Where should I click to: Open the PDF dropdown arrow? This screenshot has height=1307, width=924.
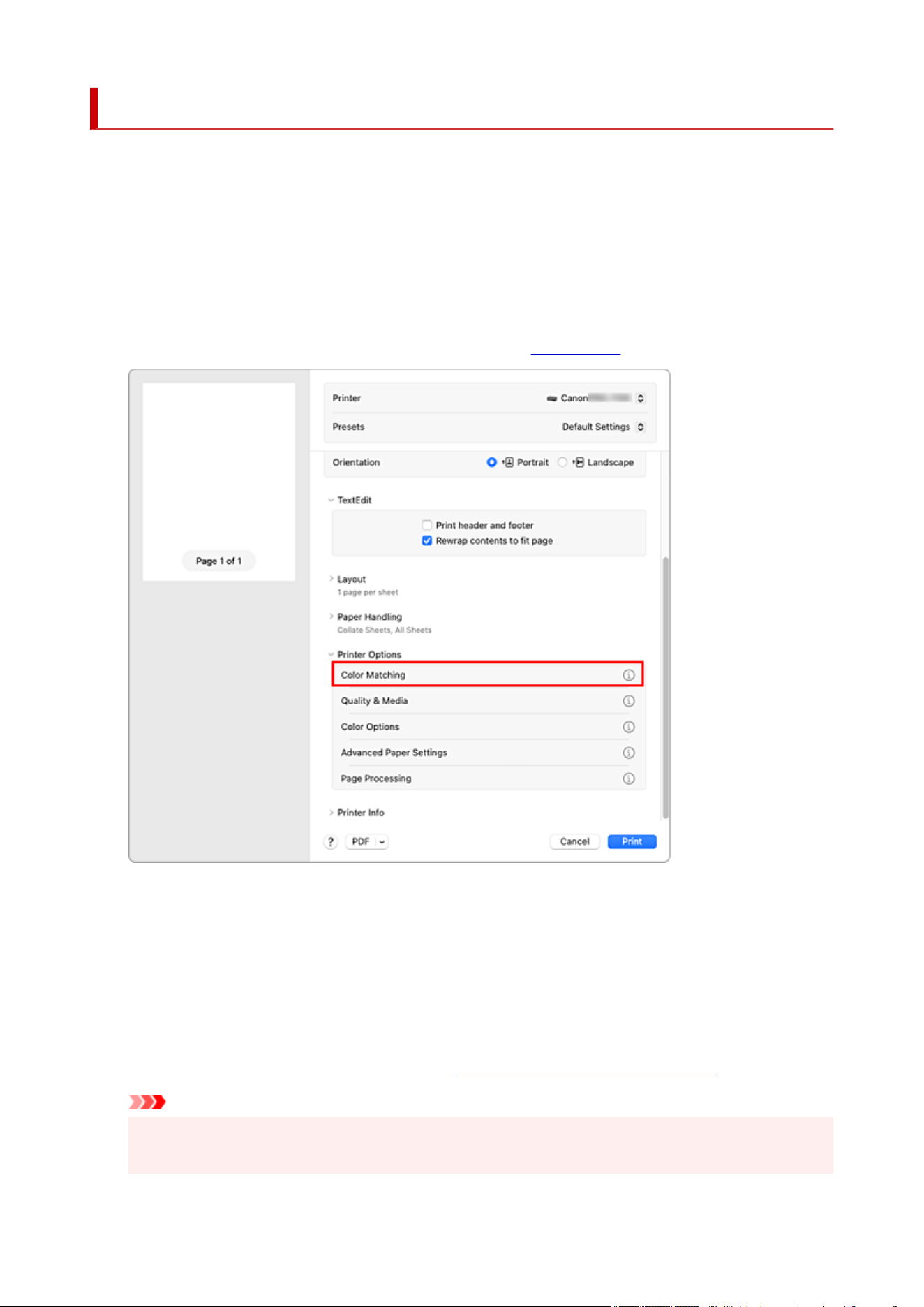pos(382,841)
